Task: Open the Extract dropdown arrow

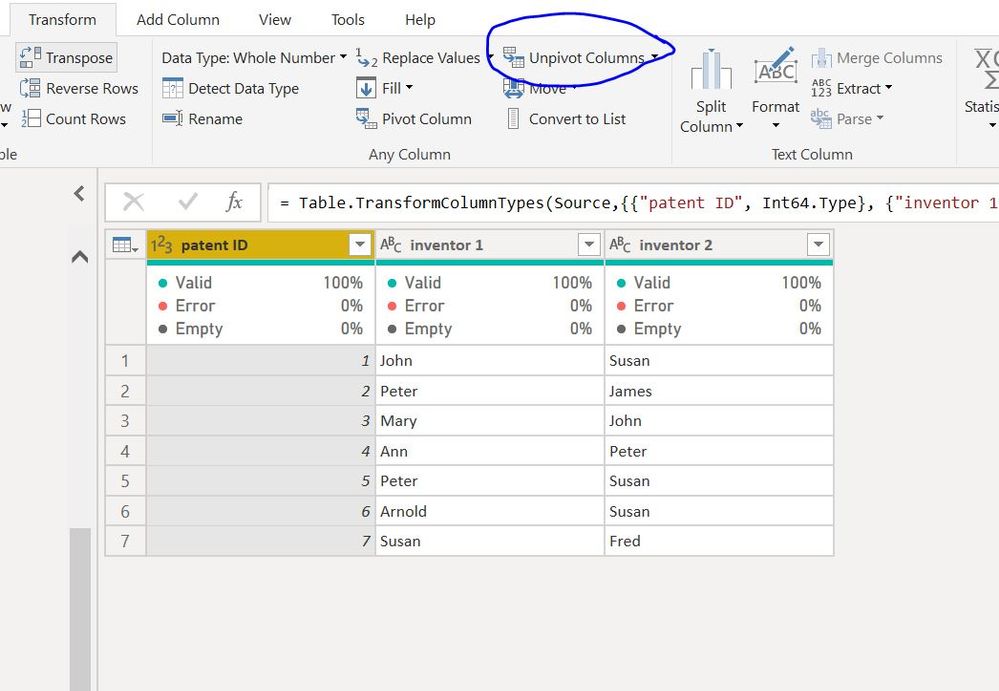Action: (889, 87)
